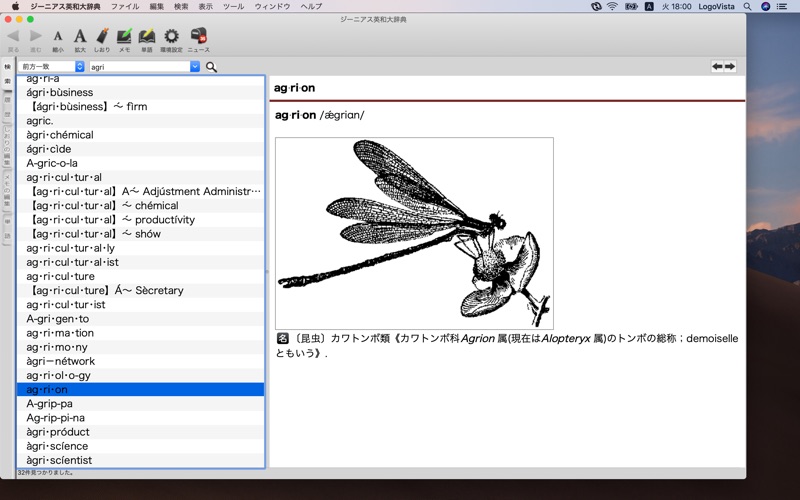Select the ágri·bùsiness entry
This screenshot has height=500, width=800.
pos(140,92)
